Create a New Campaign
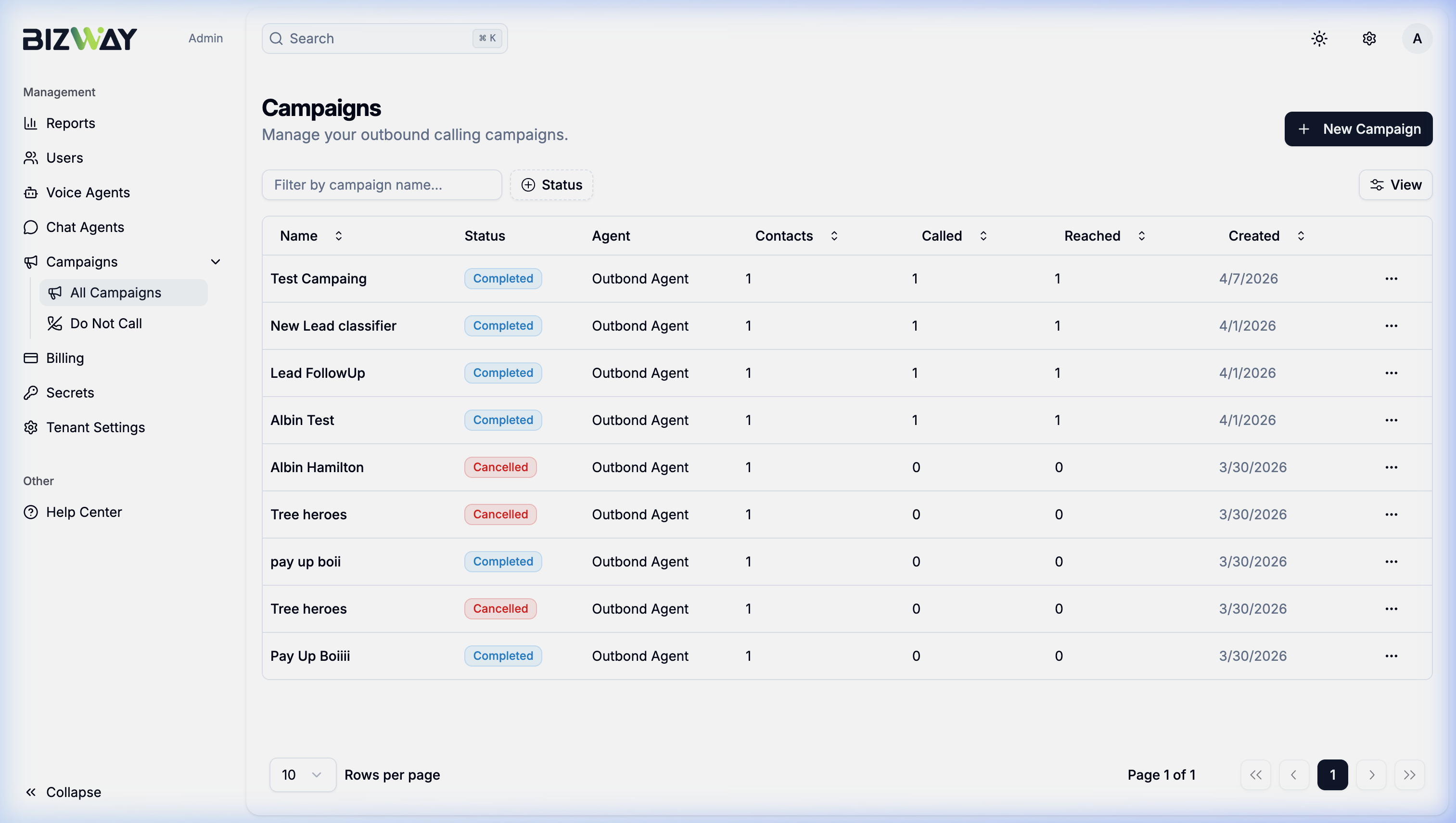This screenshot has width=1456, height=823. [1358, 129]
